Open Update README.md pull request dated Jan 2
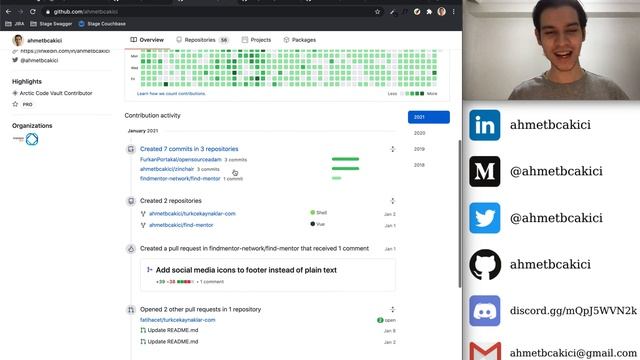Image resolution: width=640 pixels, height=360 pixels. coord(173,342)
